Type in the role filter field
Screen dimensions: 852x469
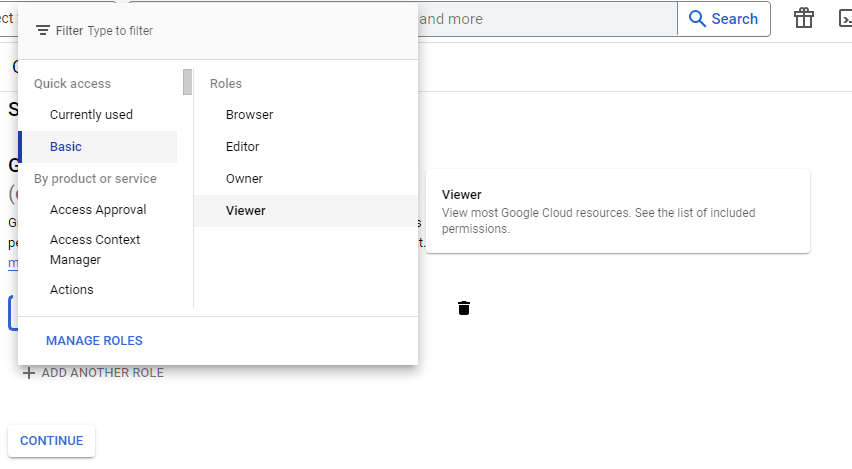240,31
